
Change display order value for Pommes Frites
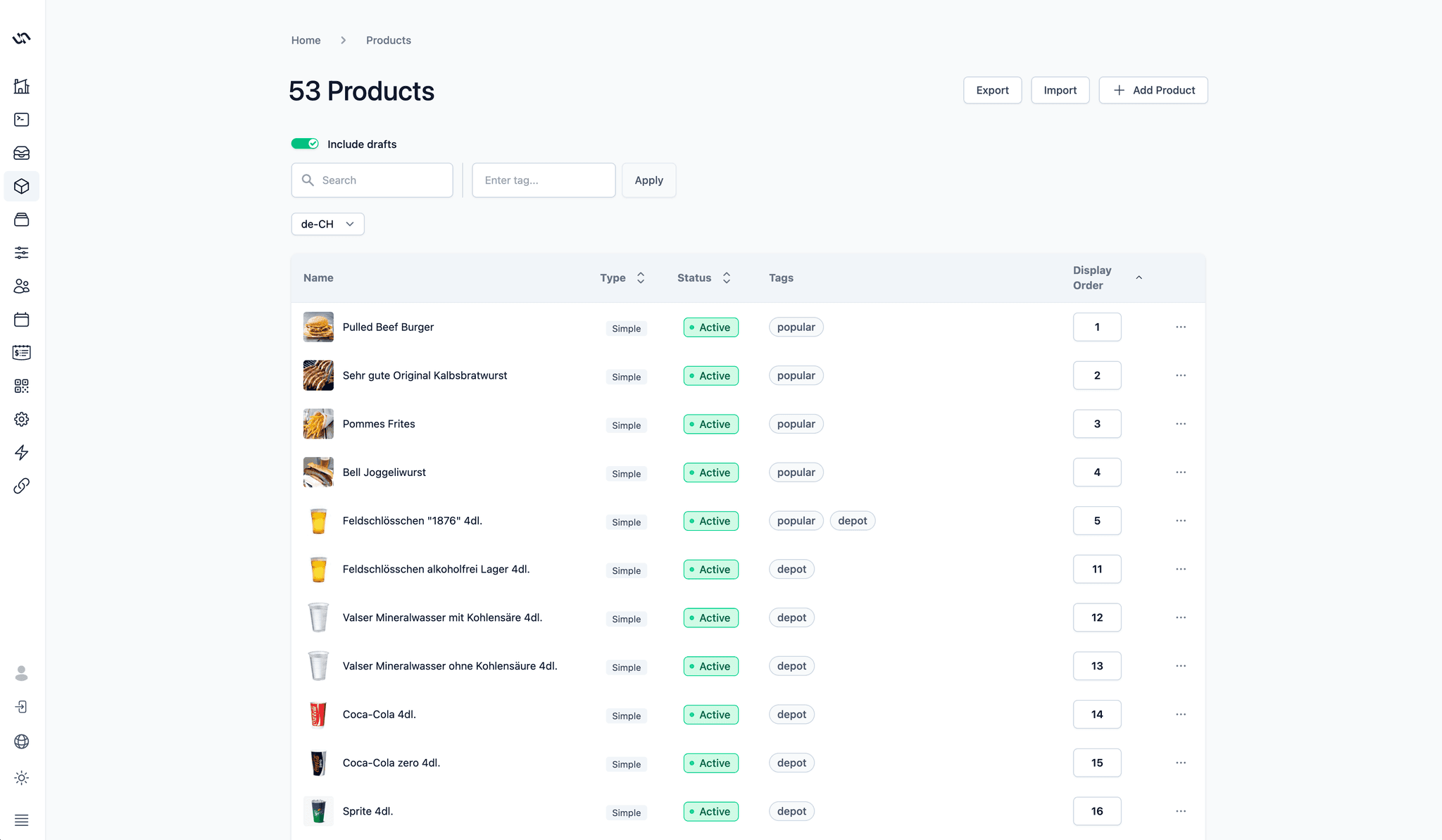[x=1096, y=423]
